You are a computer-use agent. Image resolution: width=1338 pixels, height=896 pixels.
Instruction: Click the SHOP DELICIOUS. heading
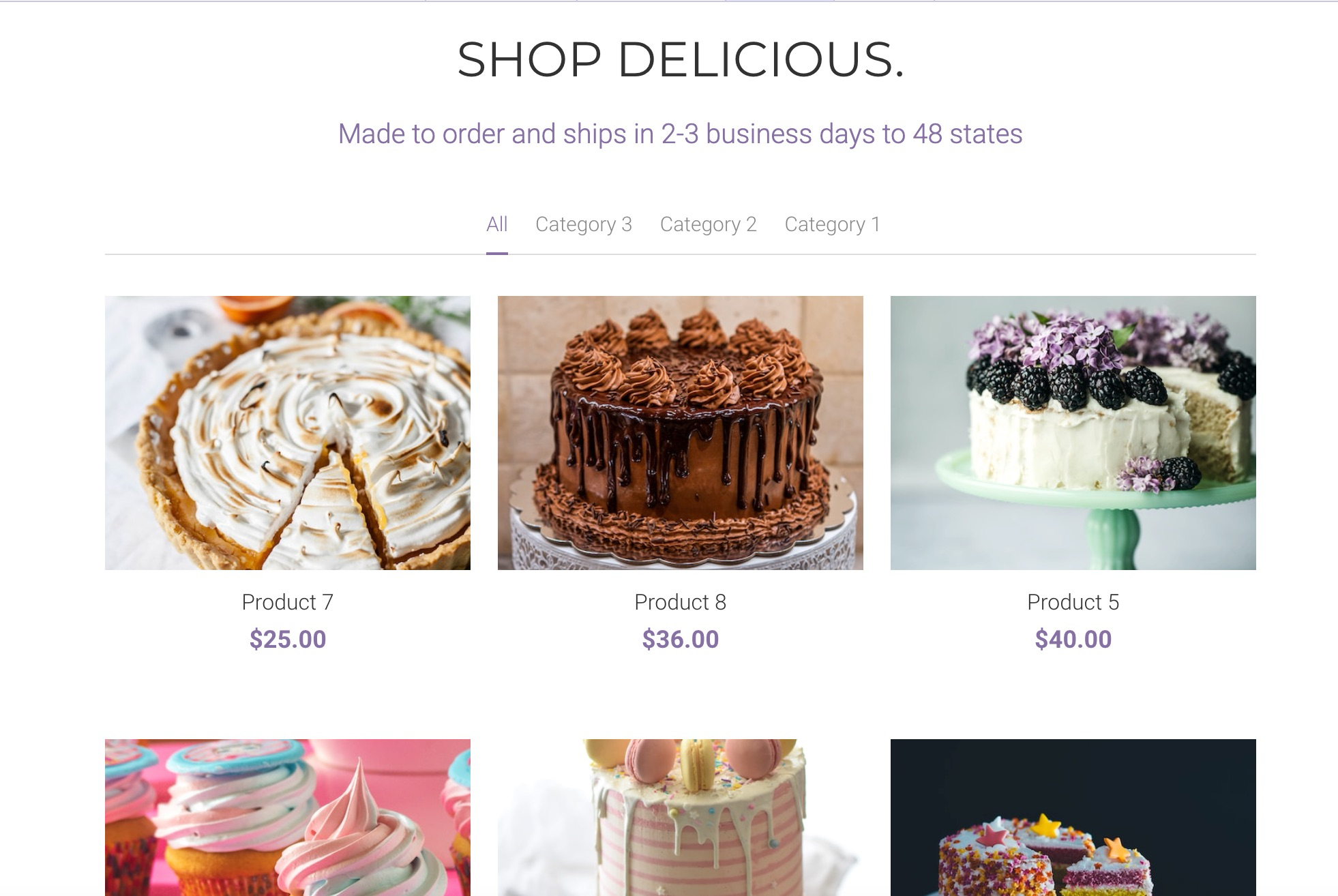(x=681, y=59)
